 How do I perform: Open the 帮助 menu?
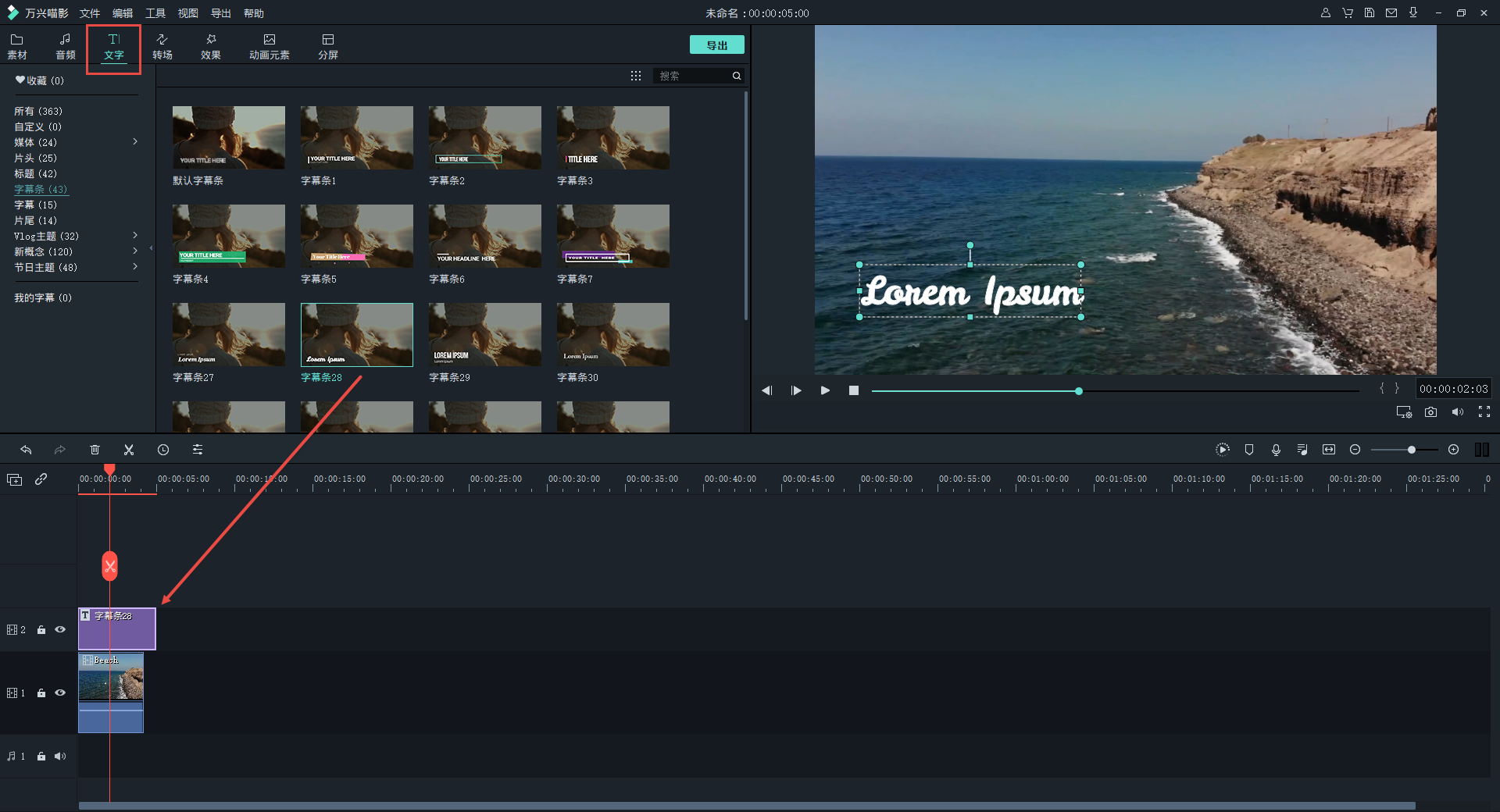tap(254, 13)
